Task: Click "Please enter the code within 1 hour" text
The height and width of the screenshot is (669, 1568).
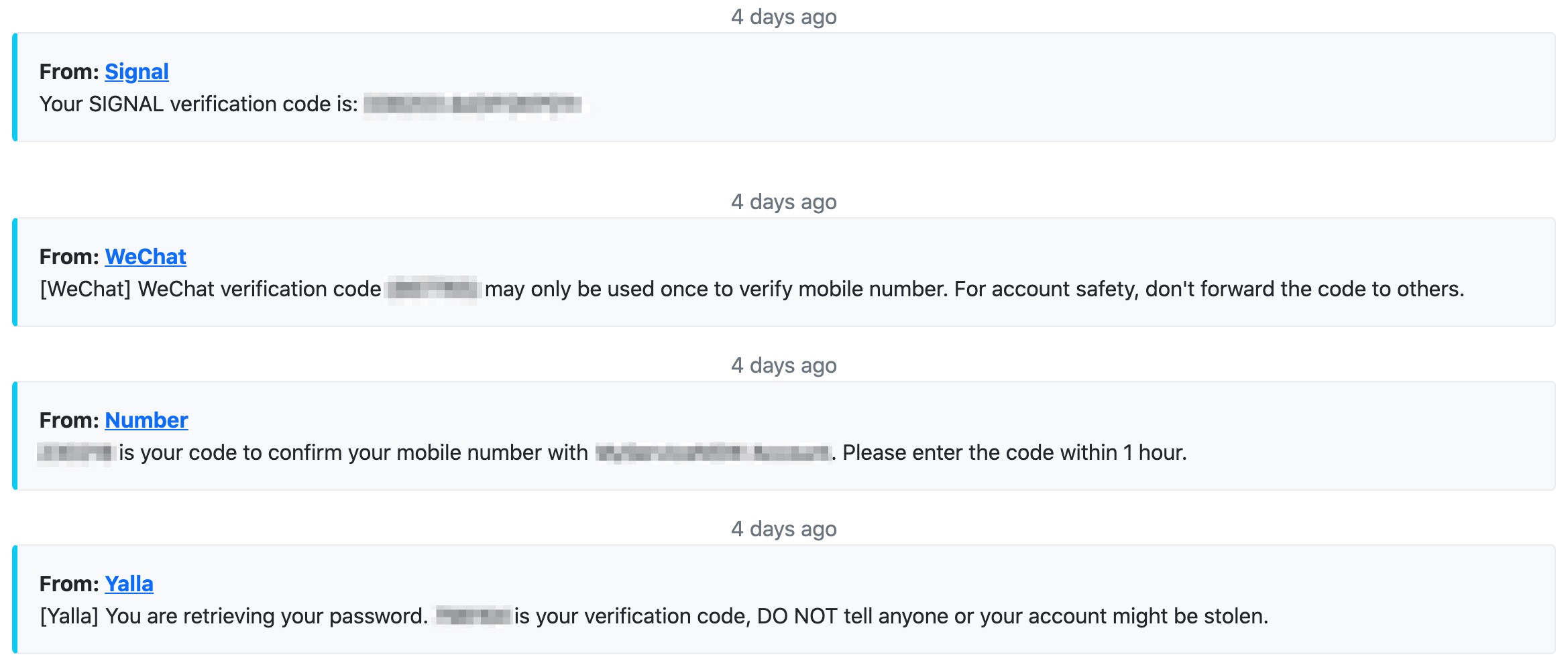Action: click(1013, 453)
